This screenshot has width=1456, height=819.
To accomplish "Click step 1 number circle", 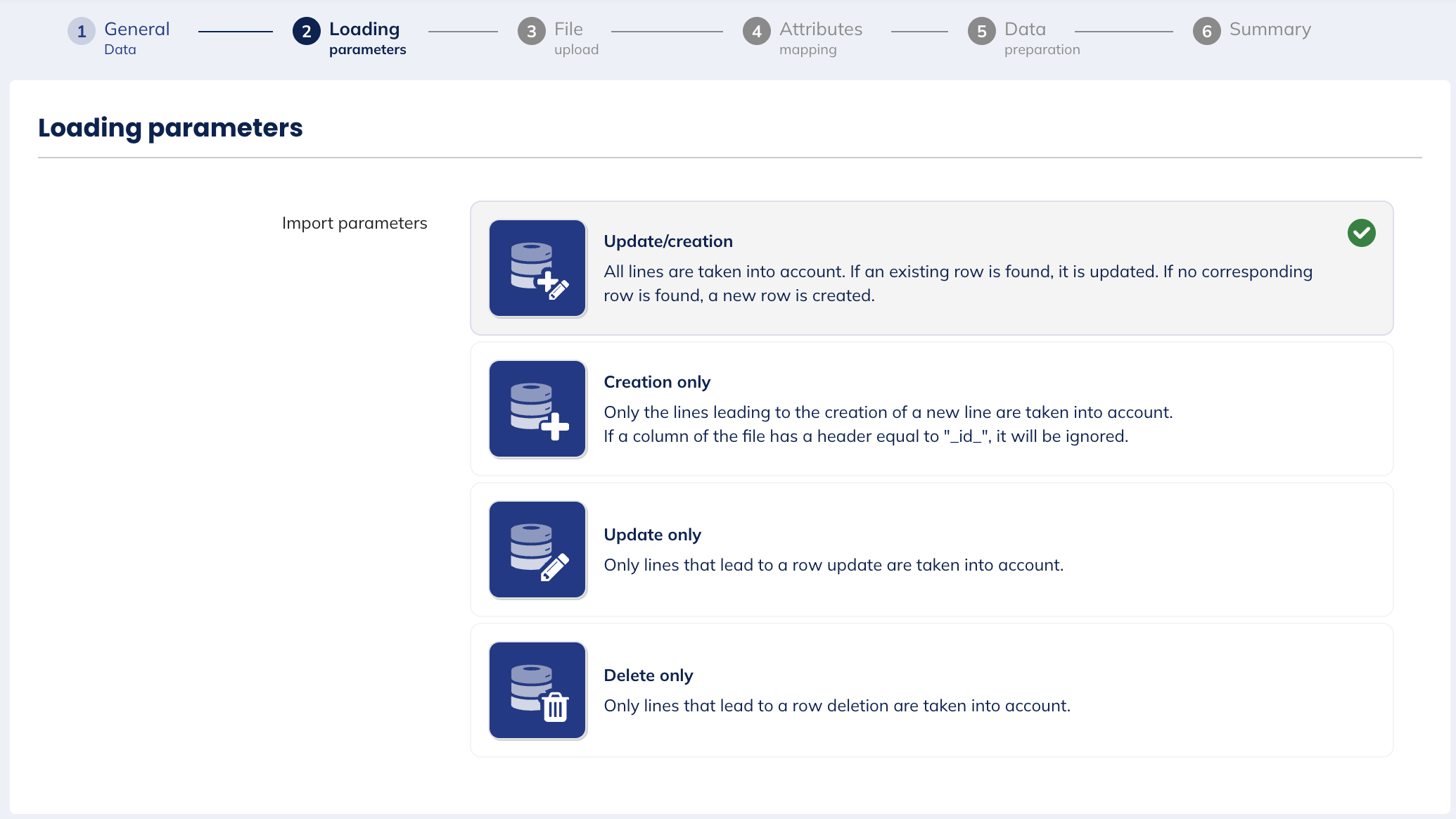I will click(x=82, y=31).
